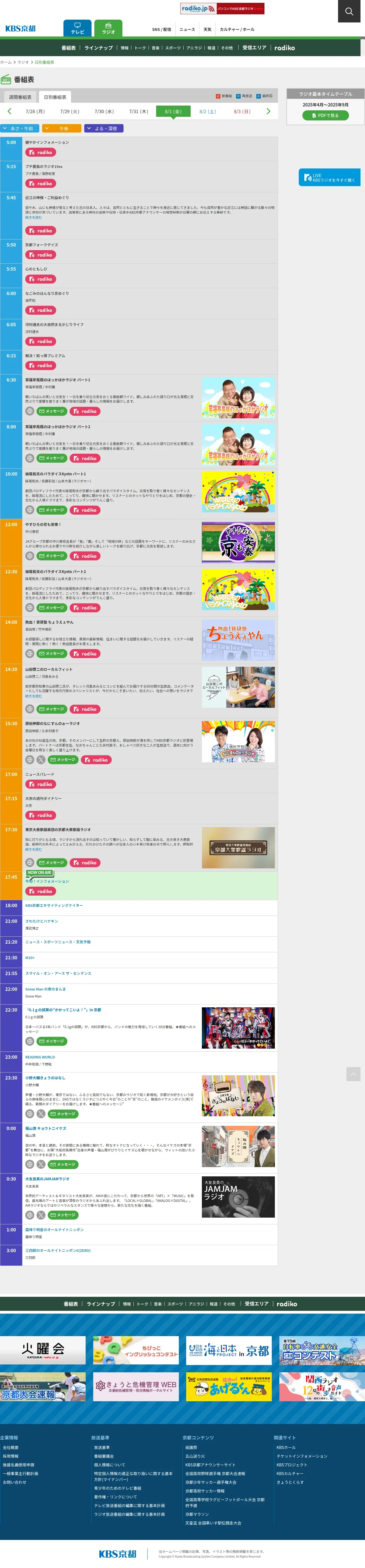Open radiko for 健やかインフォメーション at 5:00
The width and height of the screenshot is (365, 1568).
(40, 152)
